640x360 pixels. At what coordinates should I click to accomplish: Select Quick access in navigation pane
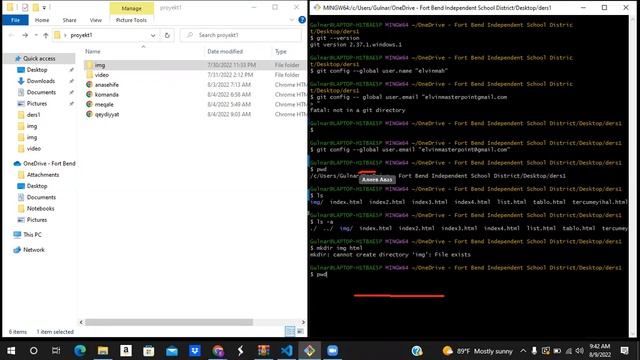point(39,58)
